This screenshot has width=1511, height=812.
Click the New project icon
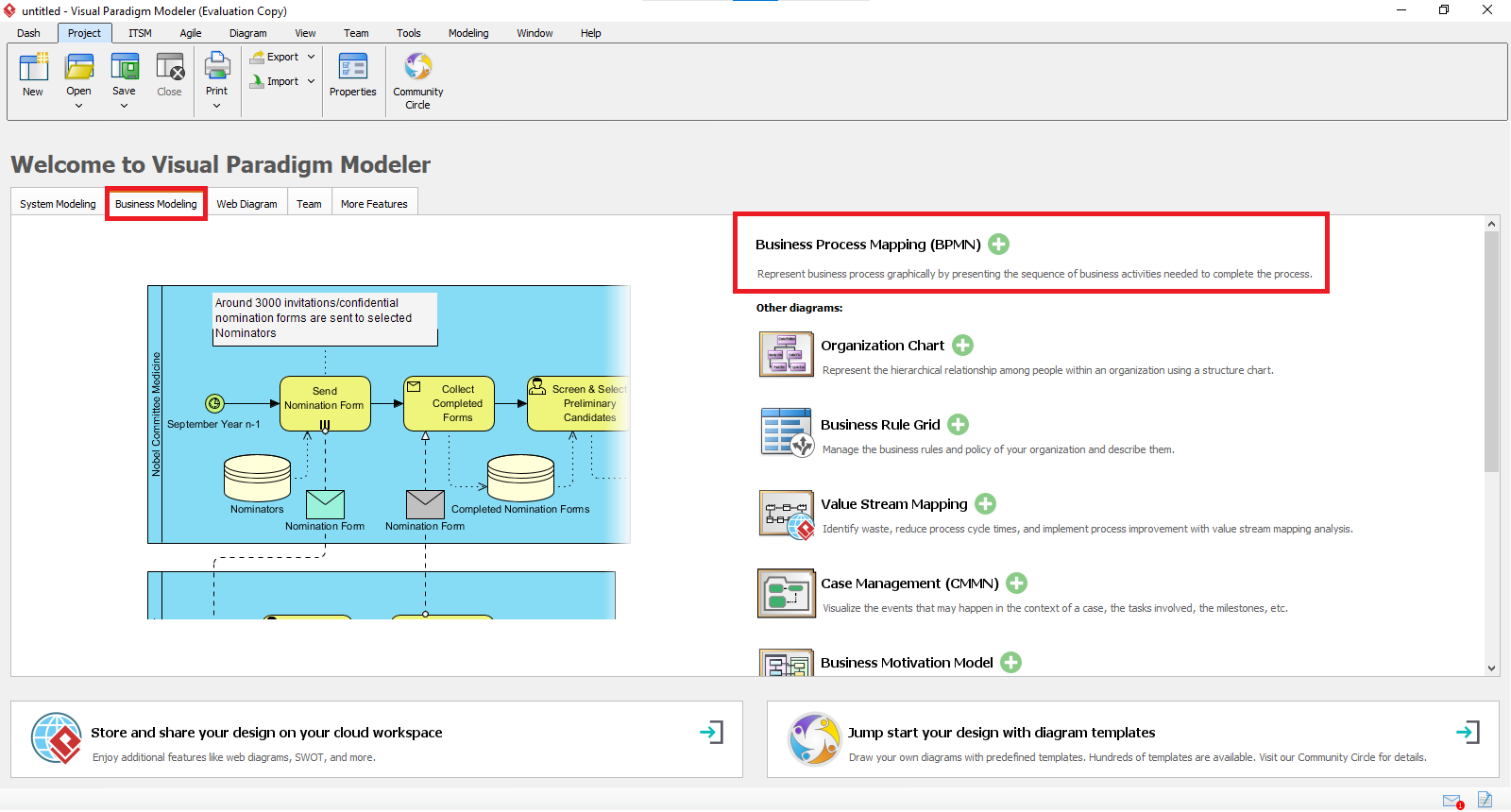pos(33,68)
